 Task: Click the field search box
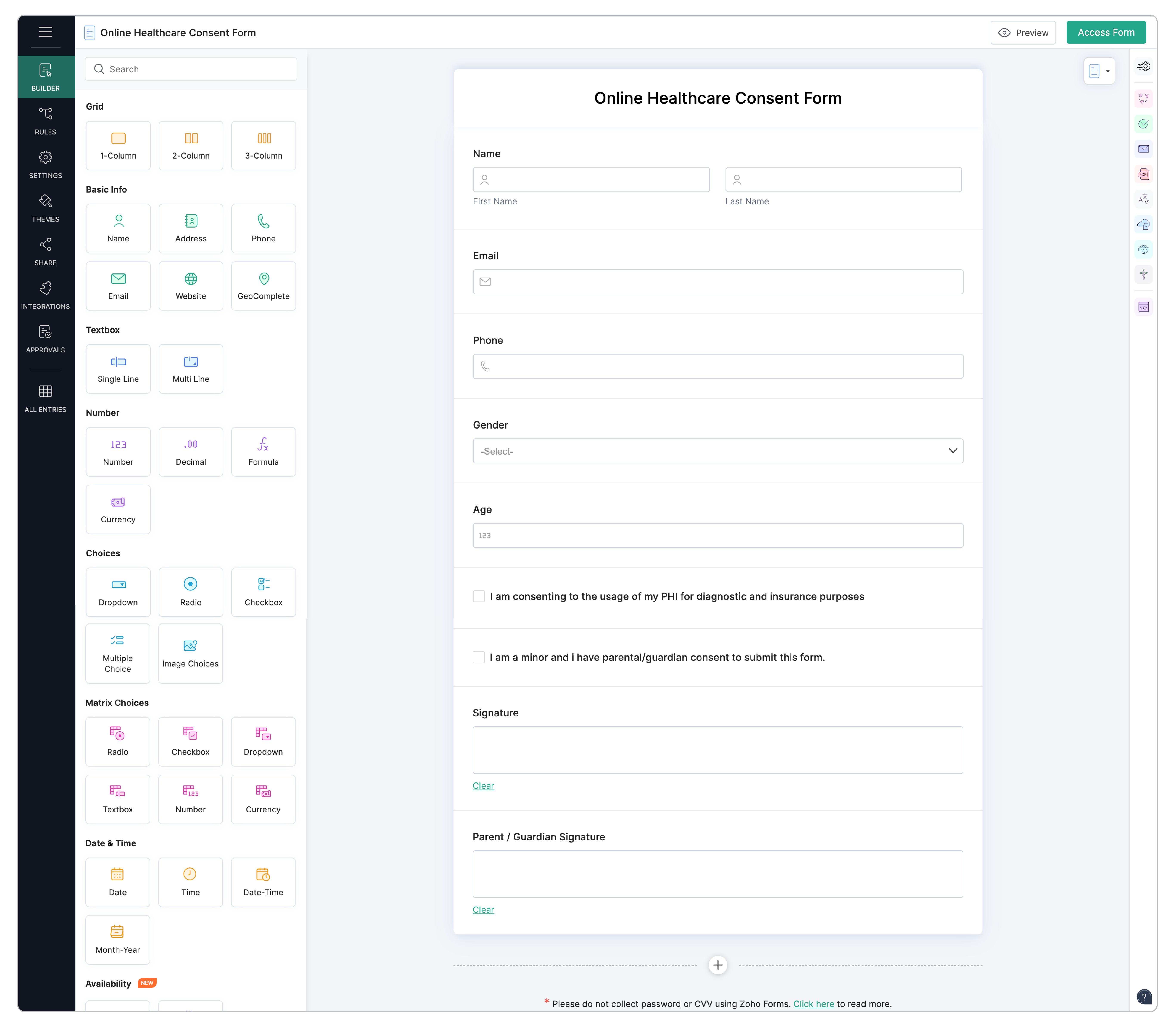point(191,69)
